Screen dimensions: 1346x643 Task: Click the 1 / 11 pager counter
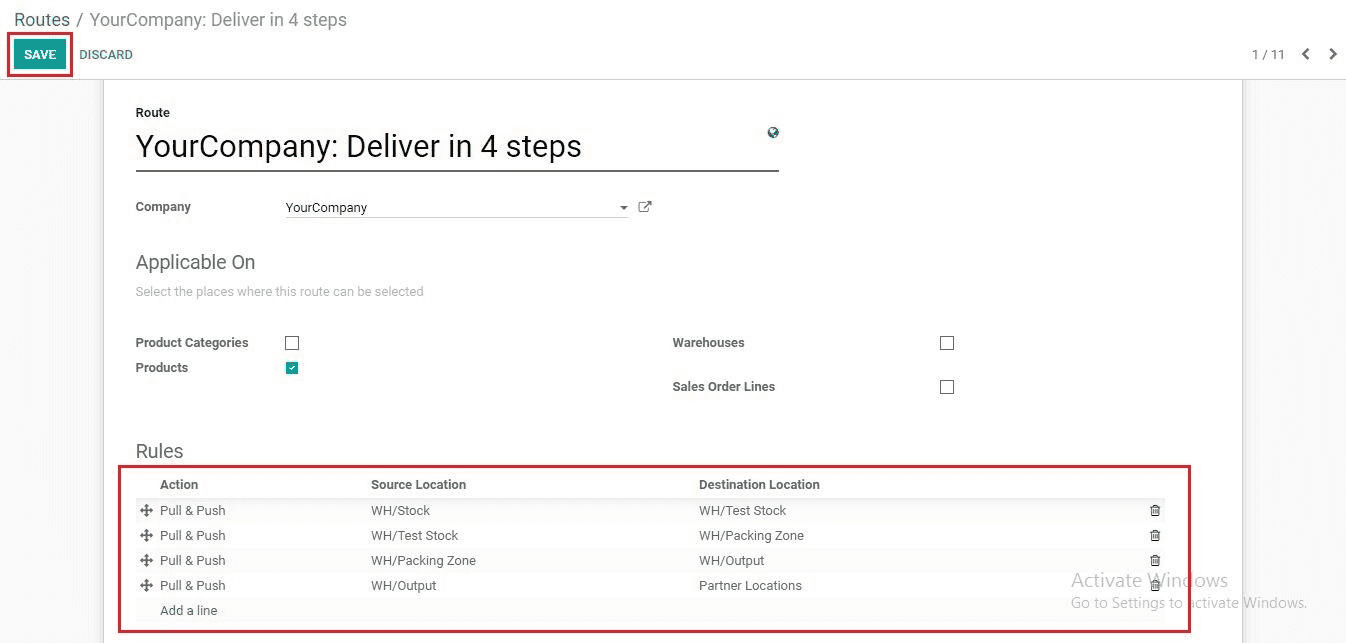pyautogui.click(x=1268, y=55)
